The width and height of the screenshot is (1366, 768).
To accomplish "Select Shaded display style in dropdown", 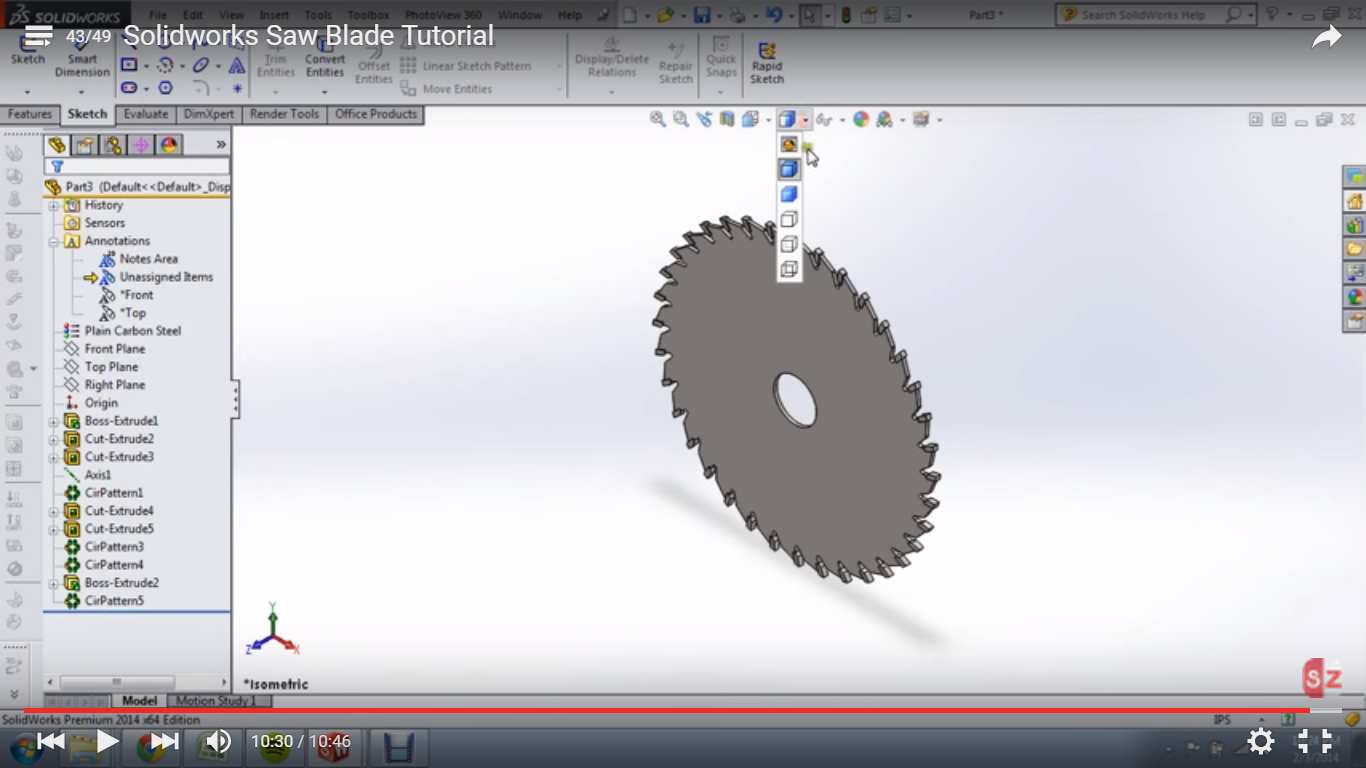I will (x=789, y=194).
